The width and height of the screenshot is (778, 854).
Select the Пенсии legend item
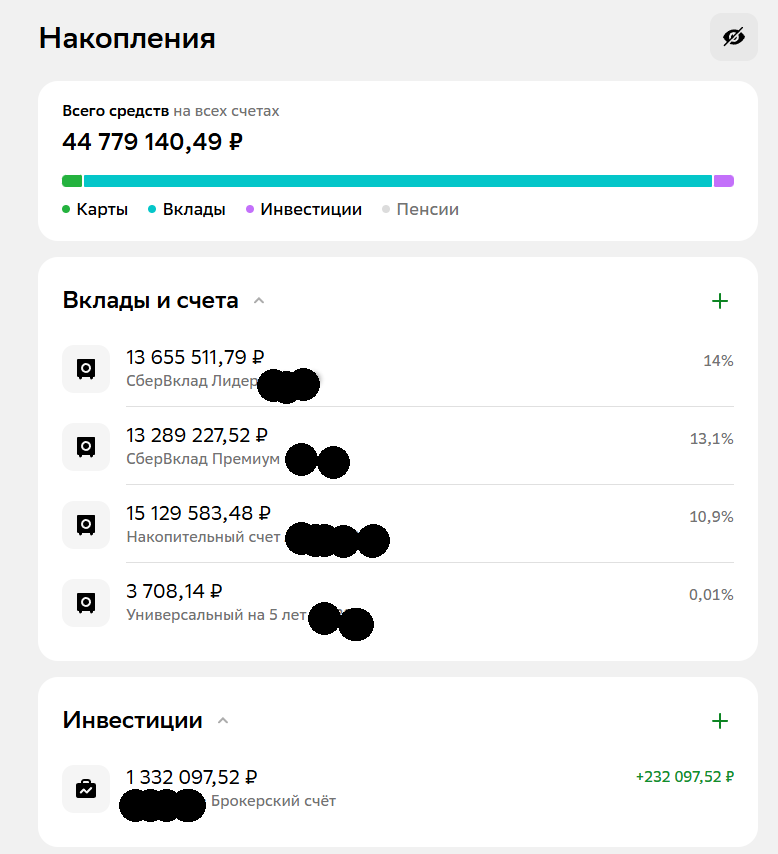(420, 210)
